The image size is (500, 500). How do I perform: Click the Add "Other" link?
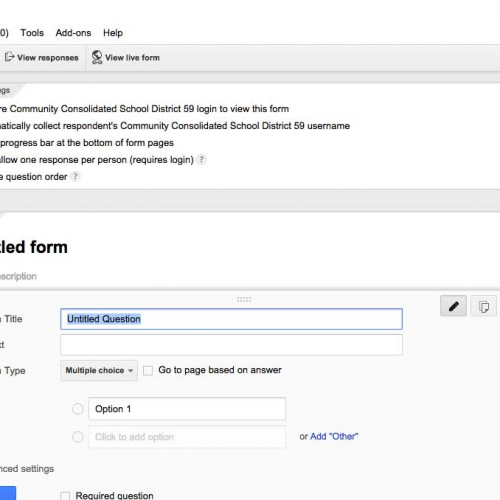pos(334,436)
